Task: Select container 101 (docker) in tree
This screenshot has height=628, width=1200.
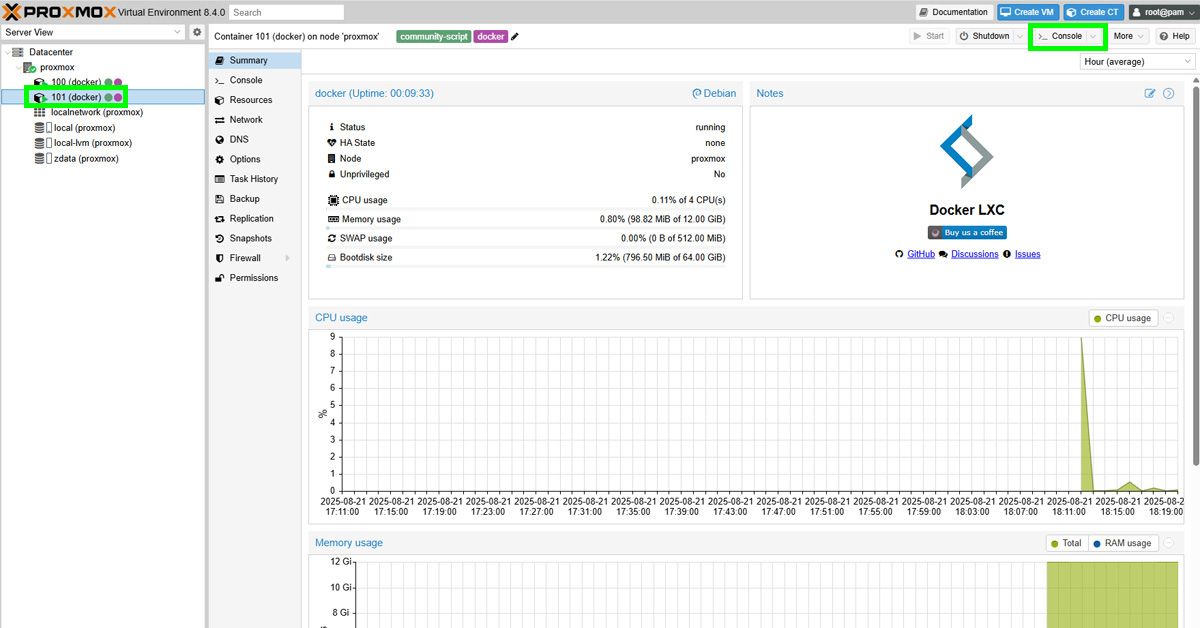Action: [104, 97]
